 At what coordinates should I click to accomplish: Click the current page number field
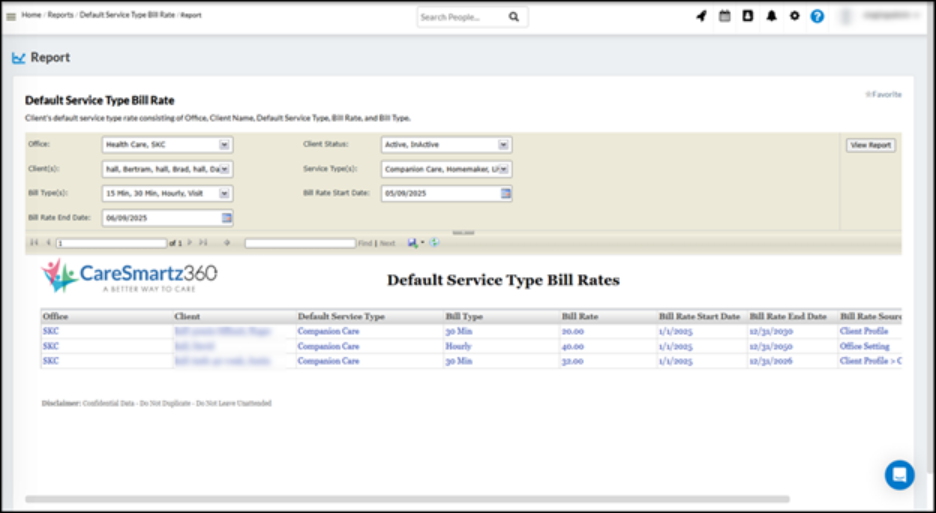111,243
